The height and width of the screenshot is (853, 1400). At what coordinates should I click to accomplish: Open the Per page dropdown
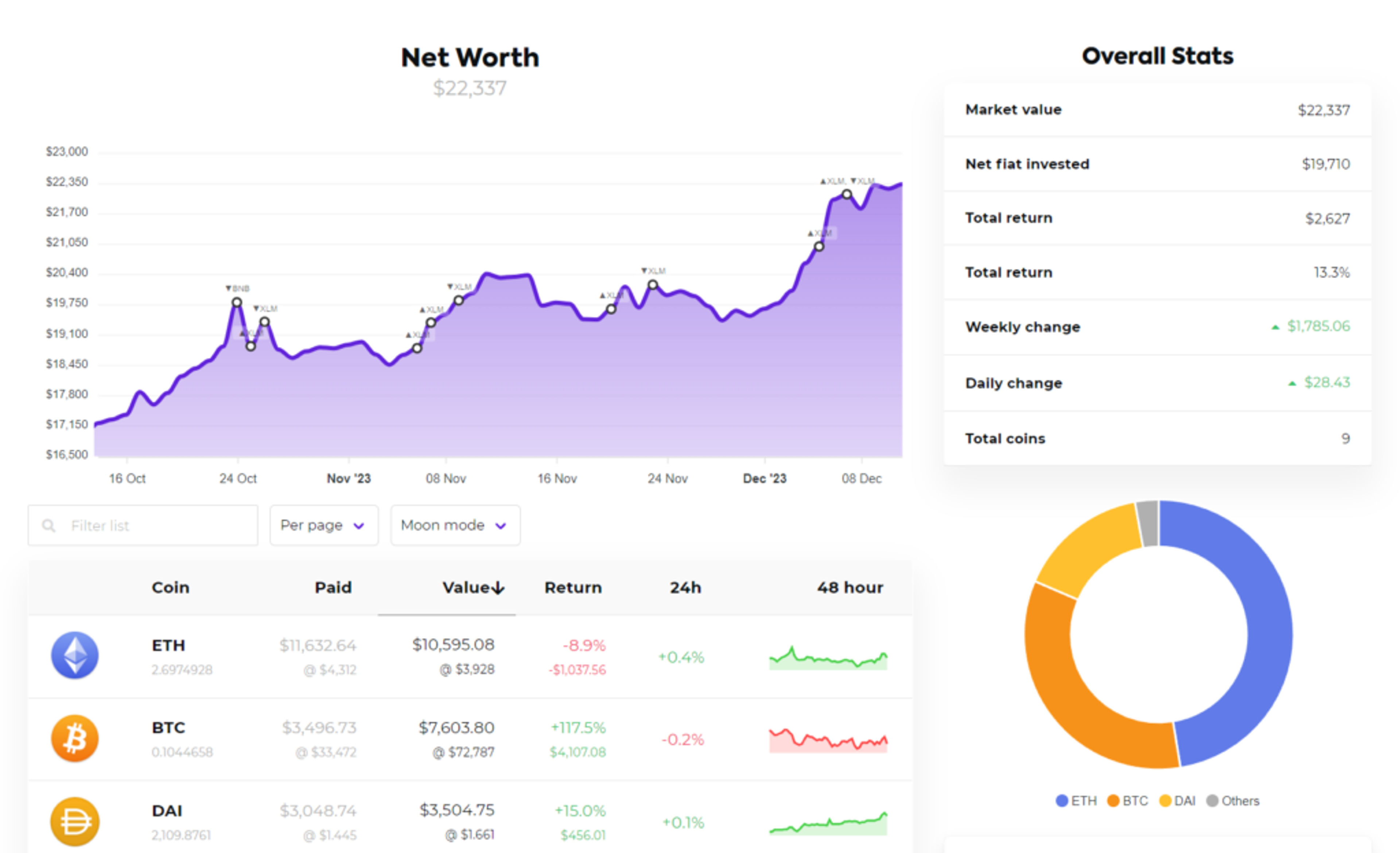324,525
